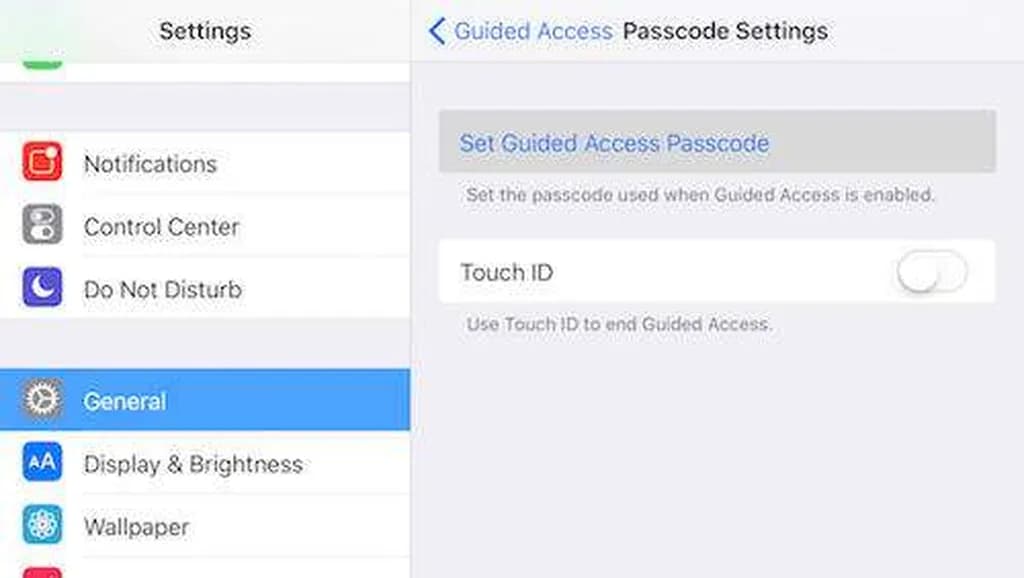Tap the back chevron arrow
Image resolution: width=1024 pixels, height=578 pixels.
[437, 31]
